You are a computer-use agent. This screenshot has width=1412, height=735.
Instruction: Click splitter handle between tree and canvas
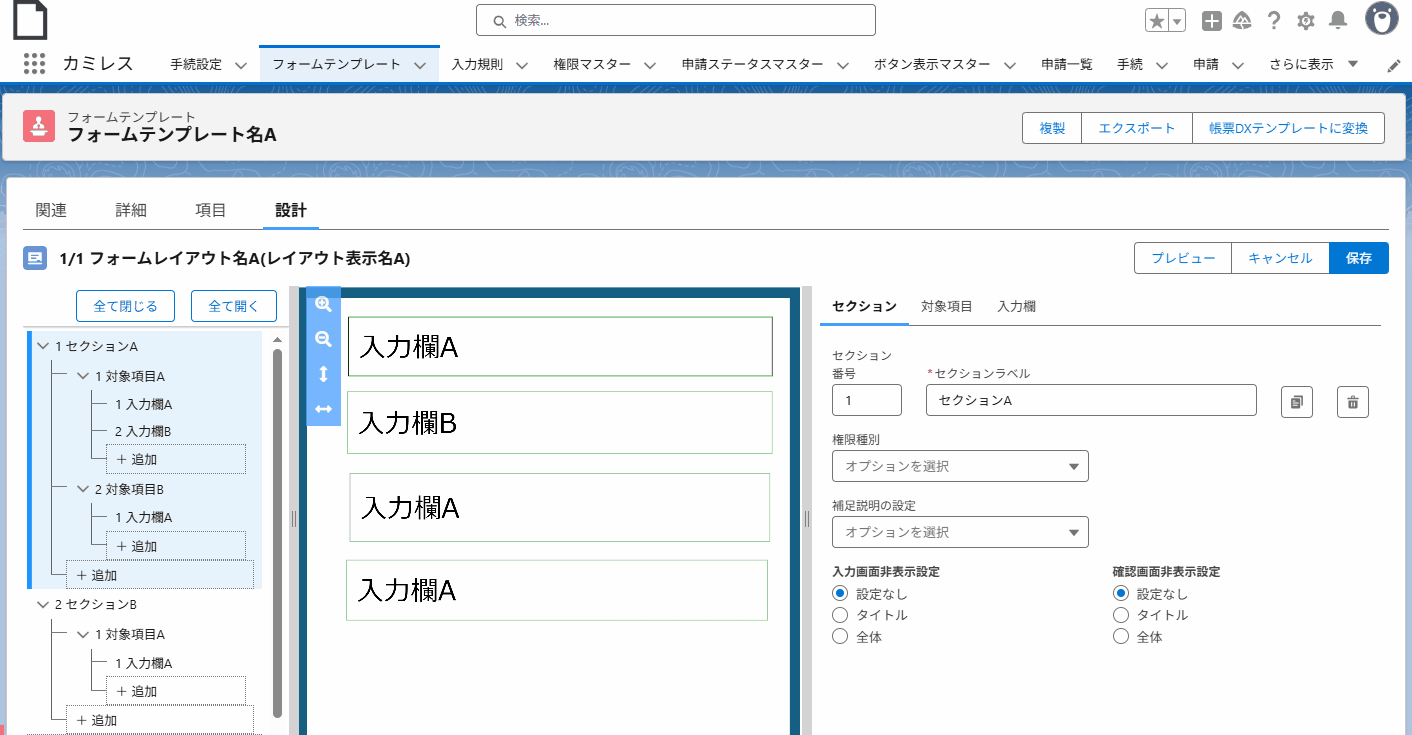(x=294, y=518)
